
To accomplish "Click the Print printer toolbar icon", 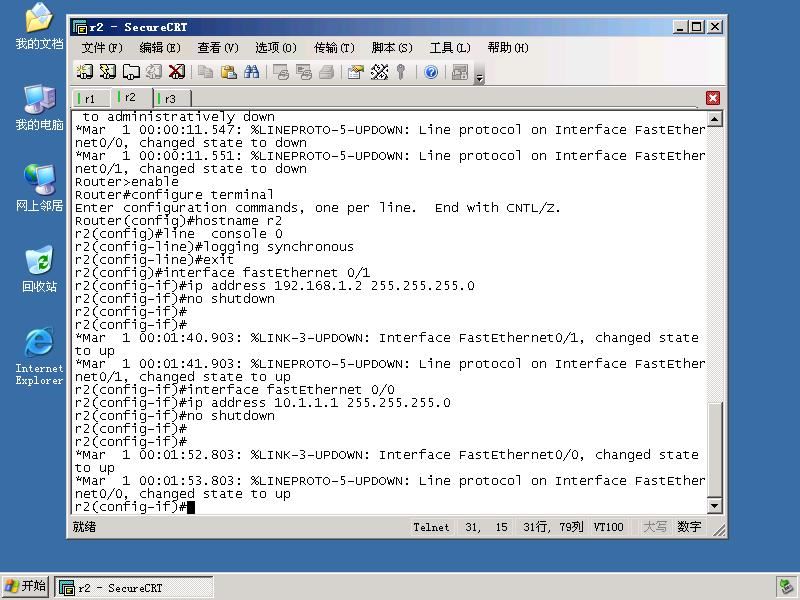I will tap(327, 72).
